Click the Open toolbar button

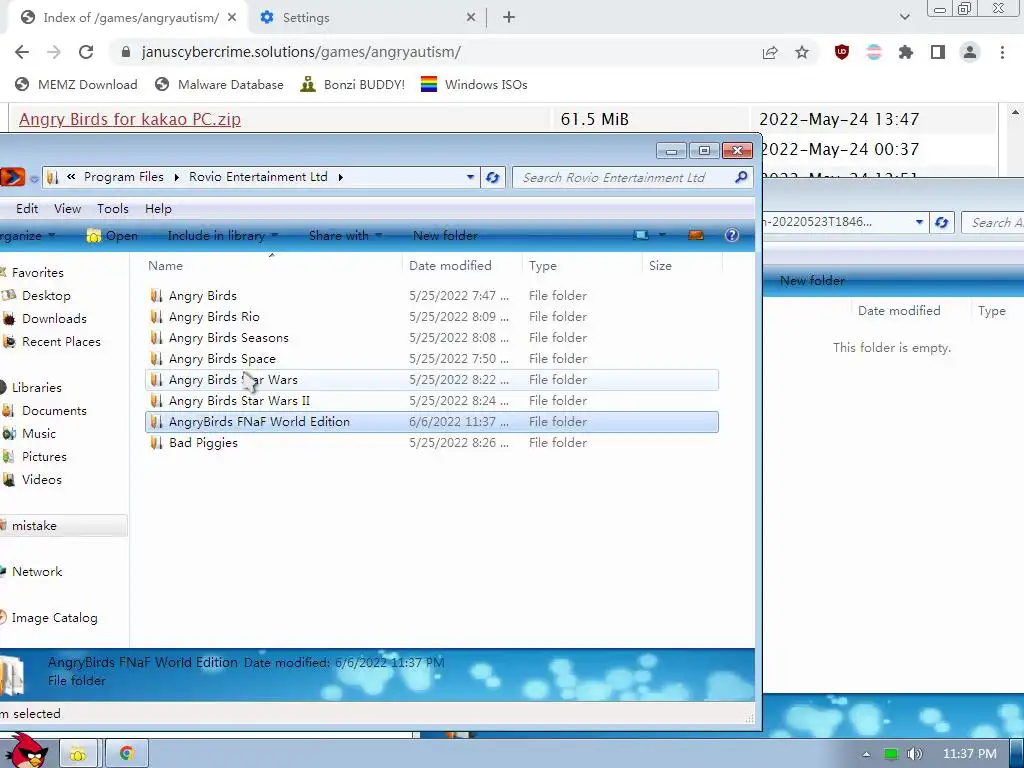click(x=112, y=236)
